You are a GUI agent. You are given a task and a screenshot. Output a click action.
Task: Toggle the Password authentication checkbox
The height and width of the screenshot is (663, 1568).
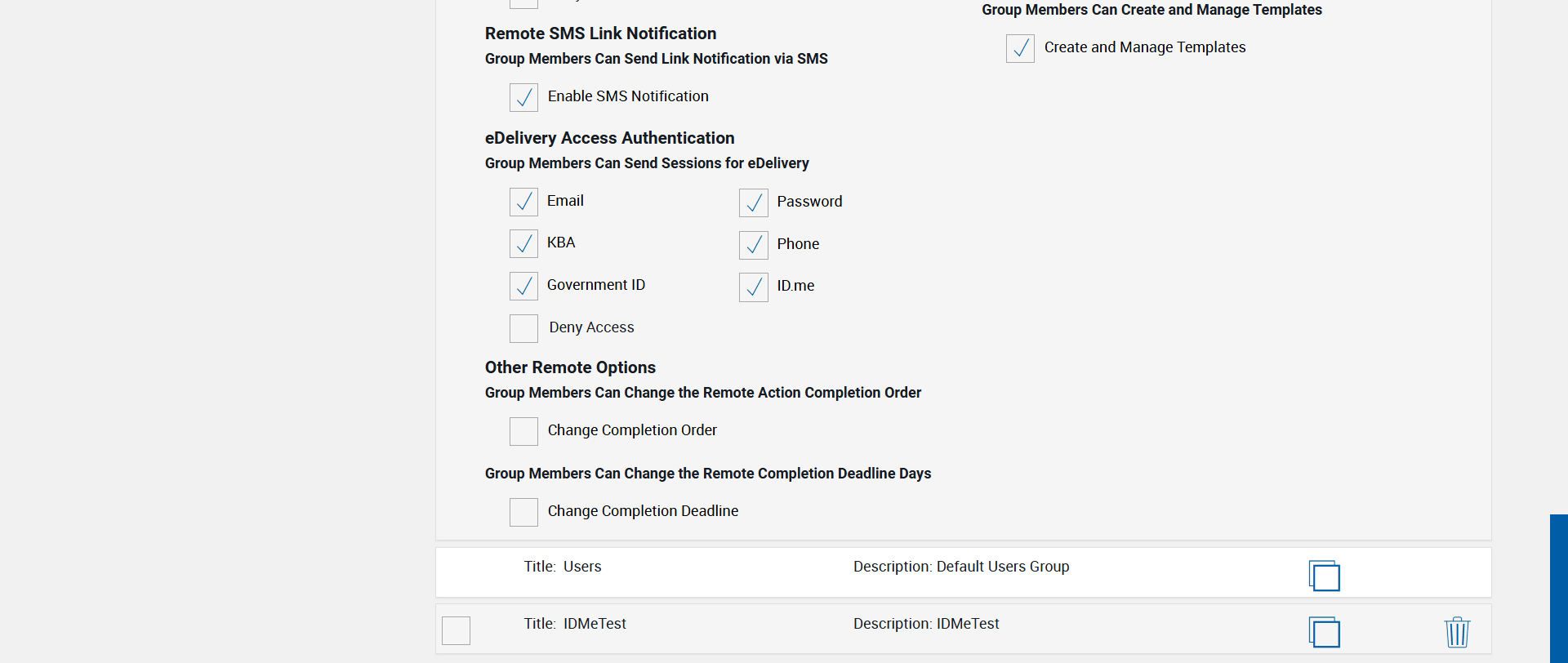[753, 202]
